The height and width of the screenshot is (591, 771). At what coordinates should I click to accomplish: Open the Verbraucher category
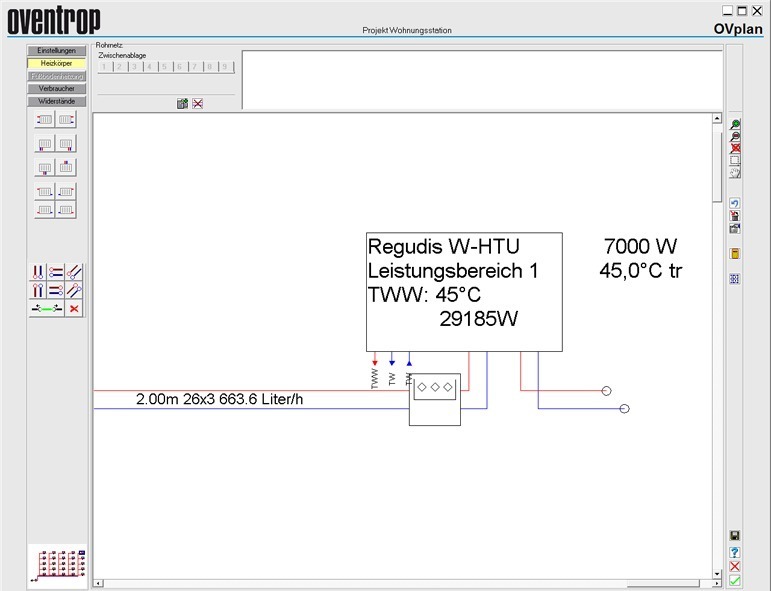point(57,89)
